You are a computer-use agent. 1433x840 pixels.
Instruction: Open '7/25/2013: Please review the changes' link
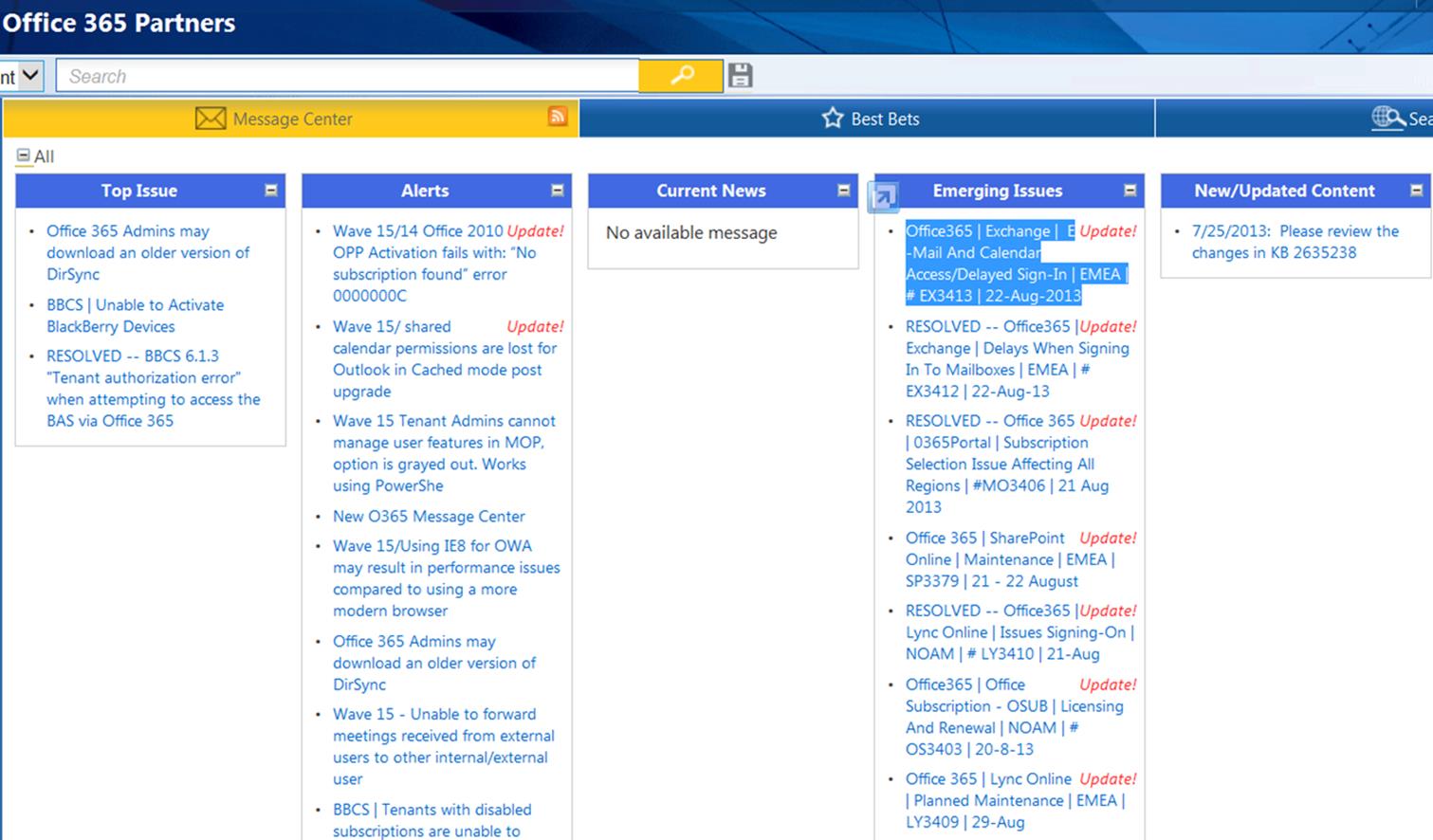1295,242
